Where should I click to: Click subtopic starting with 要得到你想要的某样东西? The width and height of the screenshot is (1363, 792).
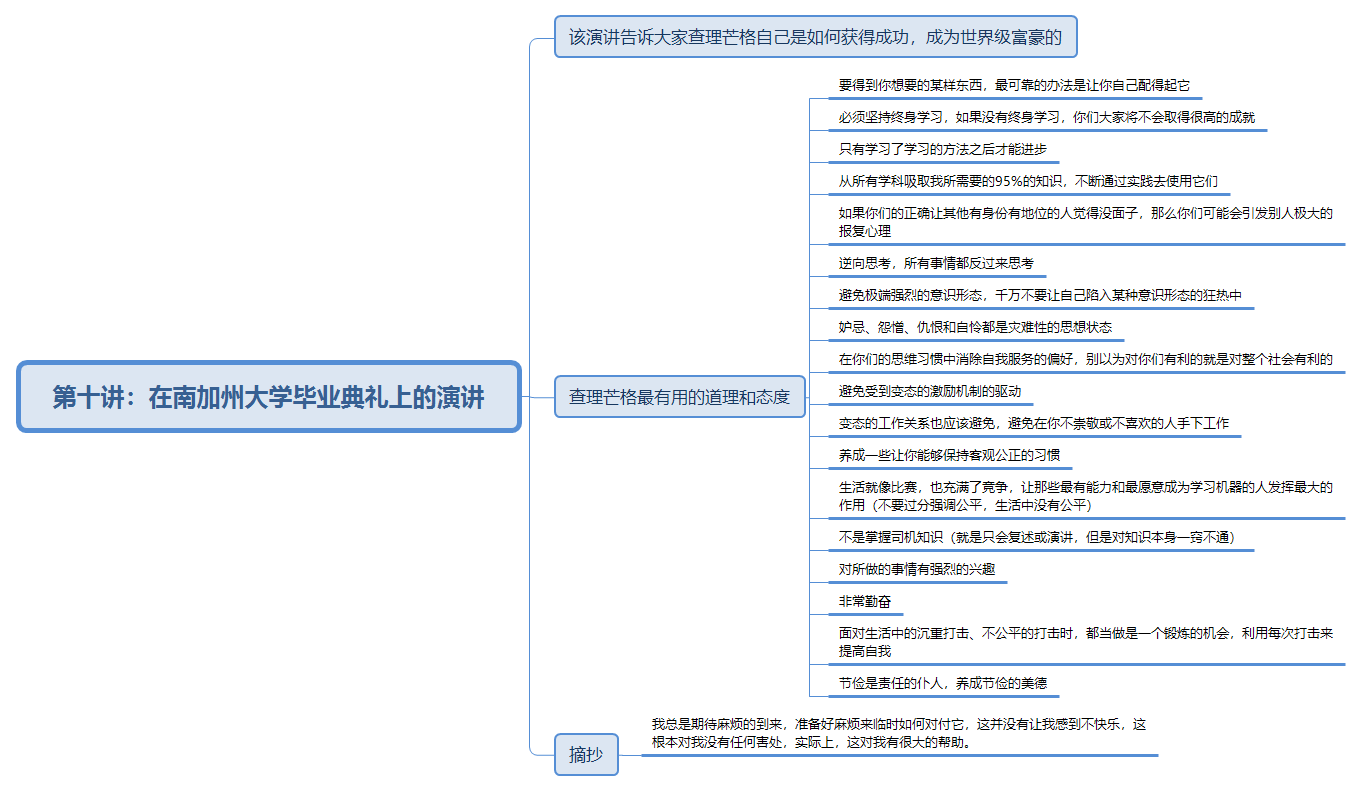(1014, 85)
